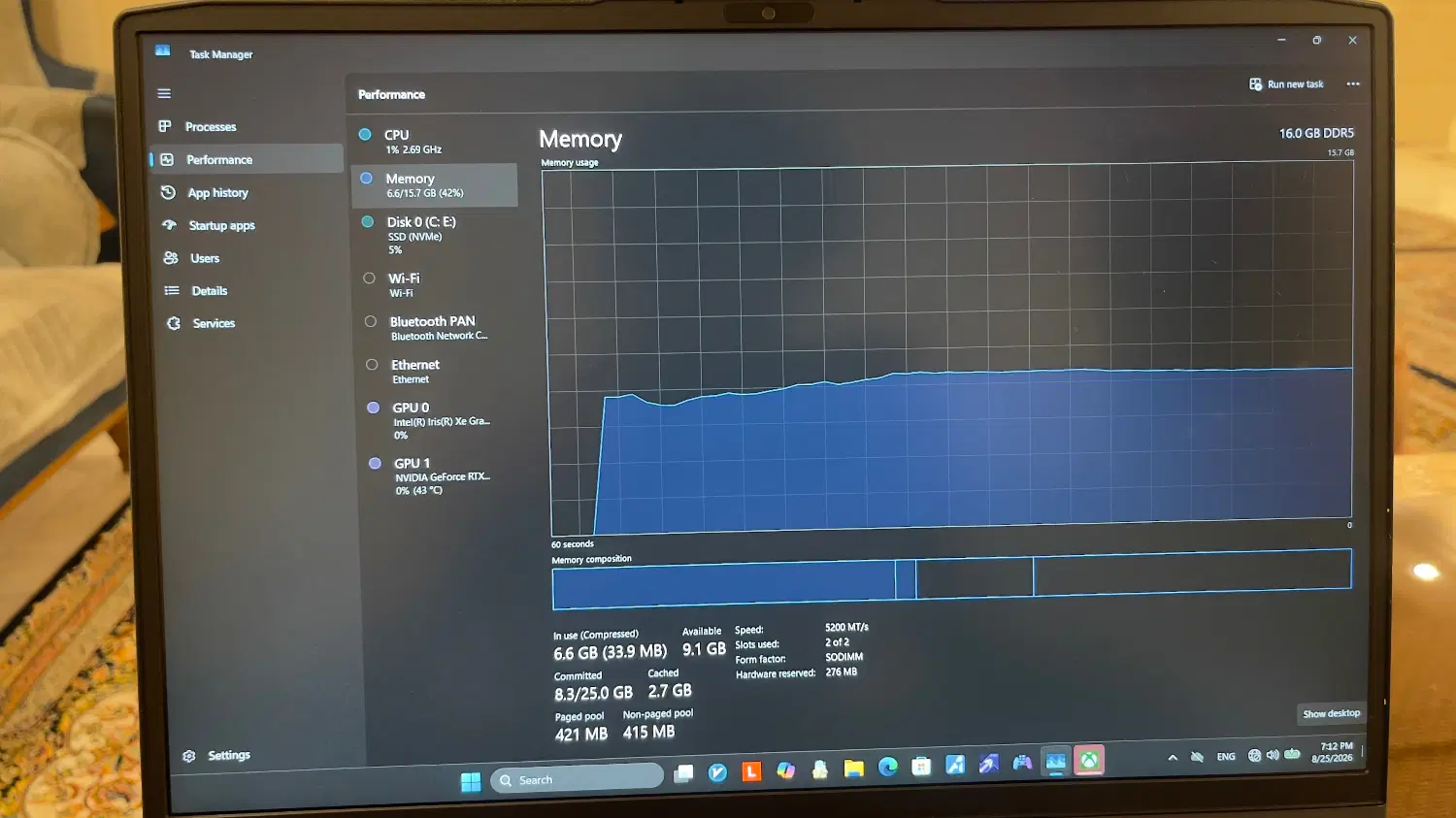This screenshot has height=818, width=1456.
Task: Open the three-dot more options menu
Action: tap(1353, 84)
